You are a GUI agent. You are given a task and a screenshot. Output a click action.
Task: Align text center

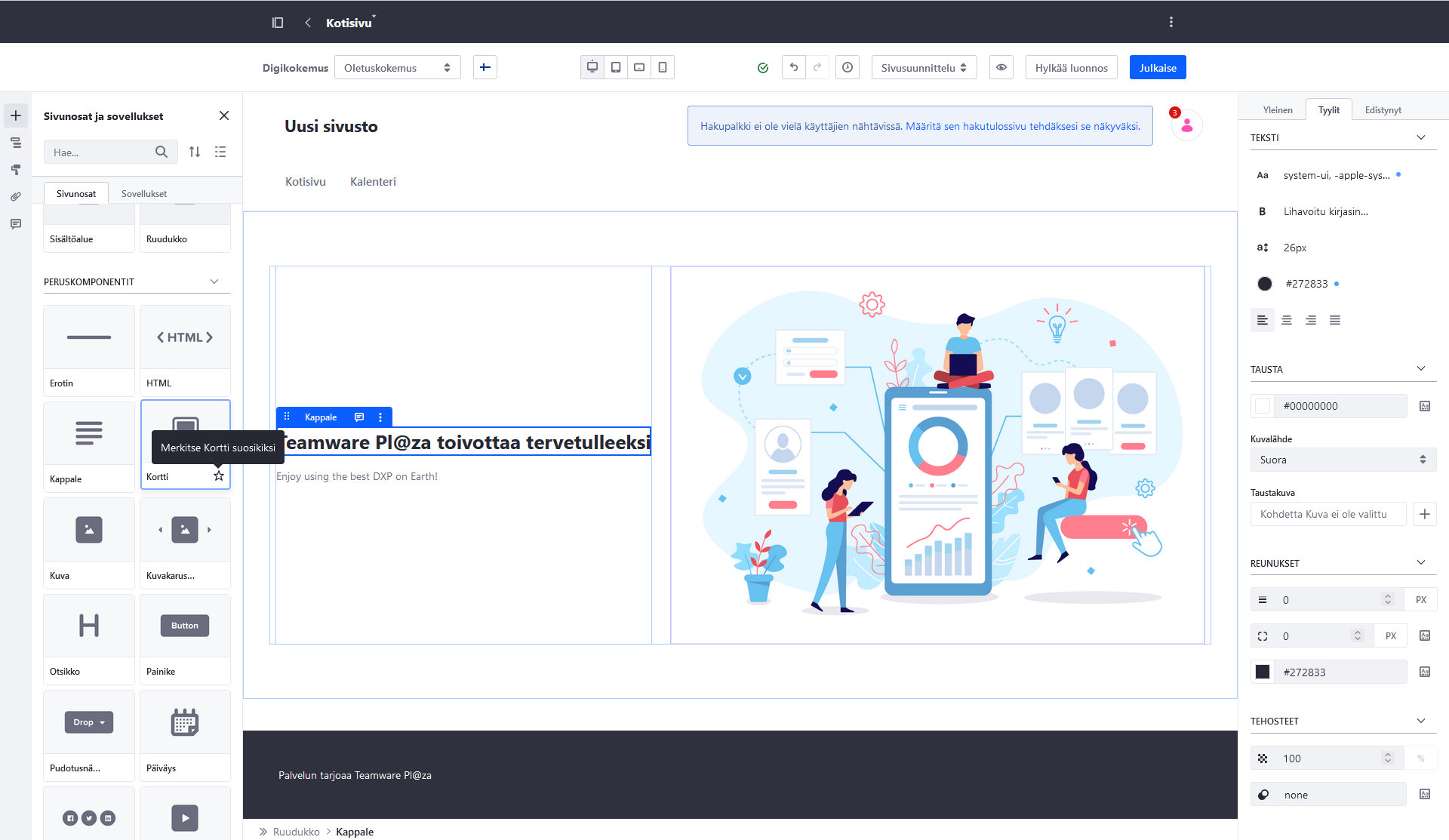pyautogui.click(x=1287, y=320)
